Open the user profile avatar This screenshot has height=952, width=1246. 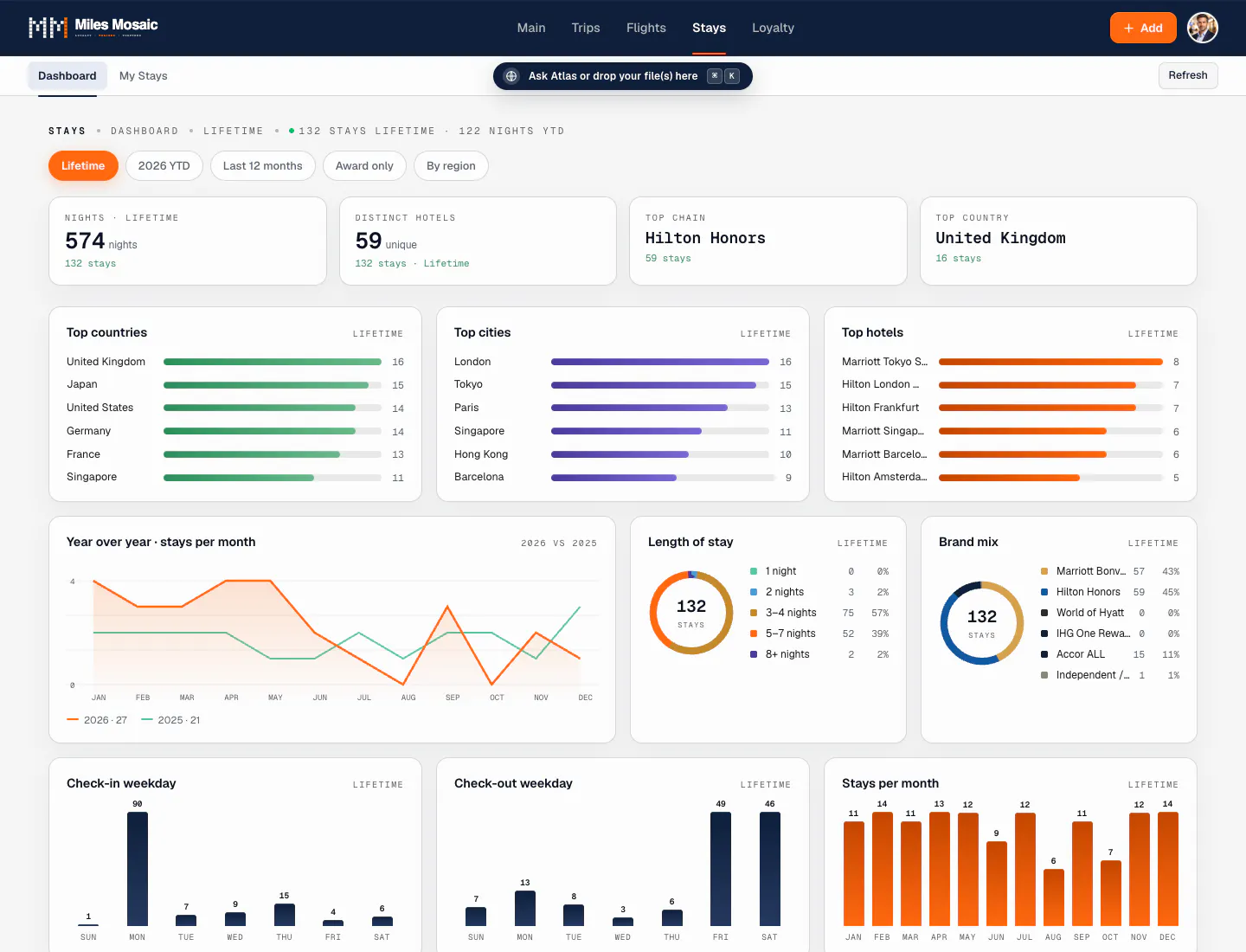tap(1203, 28)
